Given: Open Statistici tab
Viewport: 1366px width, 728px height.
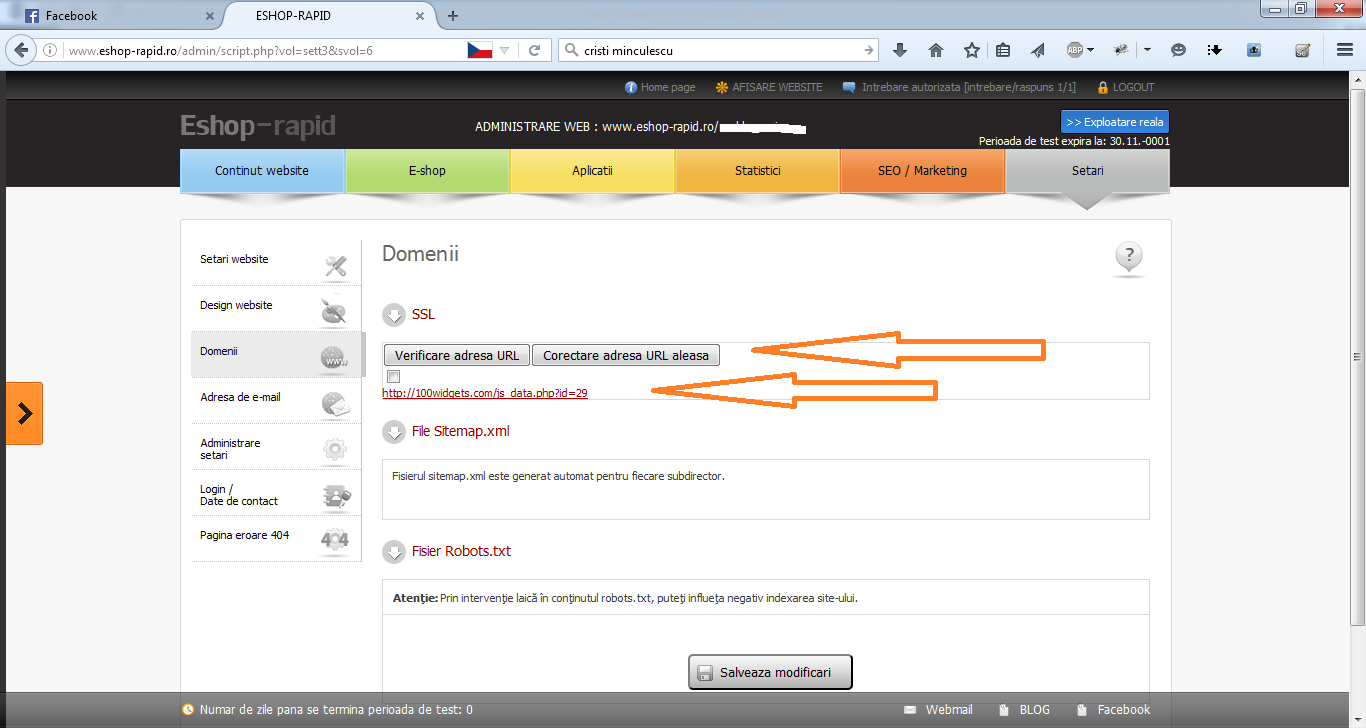Looking at the screenshot, I should pos(757,170).
